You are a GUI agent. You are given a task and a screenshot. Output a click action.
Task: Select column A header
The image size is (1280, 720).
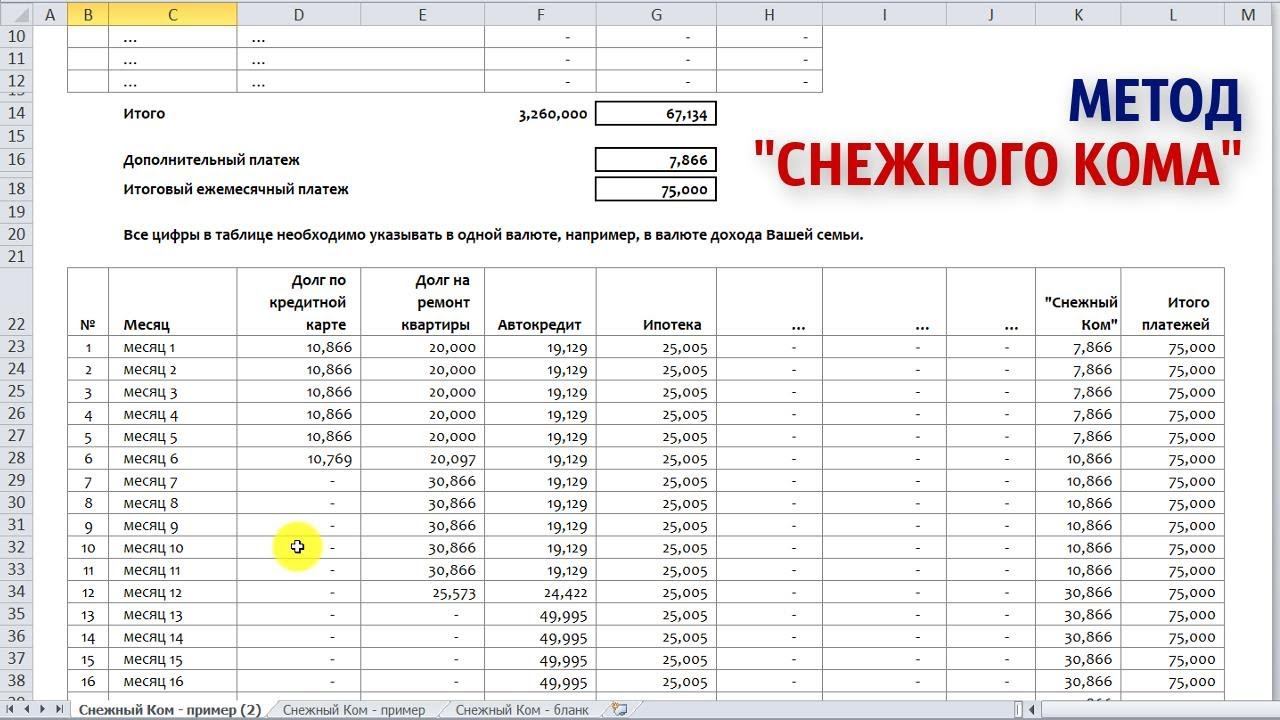click(x=50, y=14)
